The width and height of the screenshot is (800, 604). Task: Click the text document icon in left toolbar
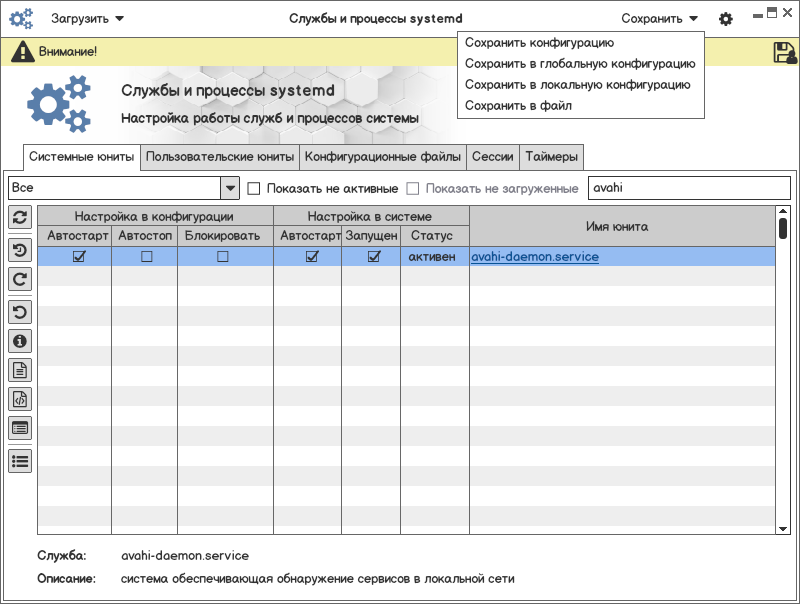click(x=20, y=370)
